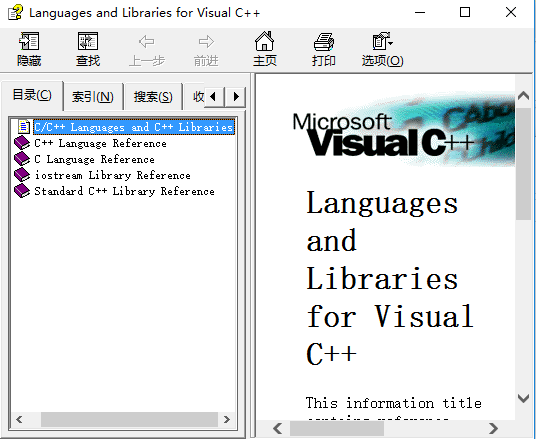The width and height of the screenshot is (536, 439).
Task: Click topic pane horizontal scroll-left arrow
Action: pyautogui.click(x=278, y=428)
